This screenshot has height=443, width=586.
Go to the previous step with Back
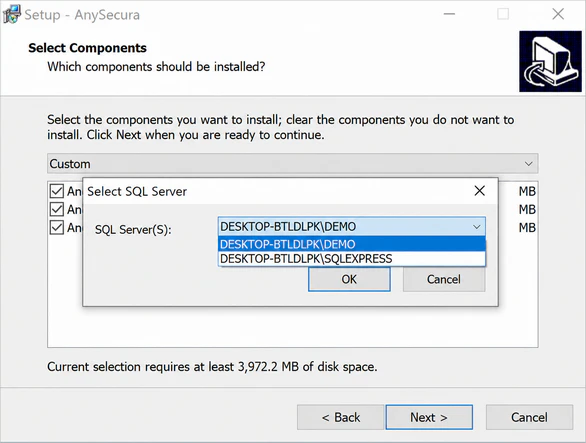340,417
